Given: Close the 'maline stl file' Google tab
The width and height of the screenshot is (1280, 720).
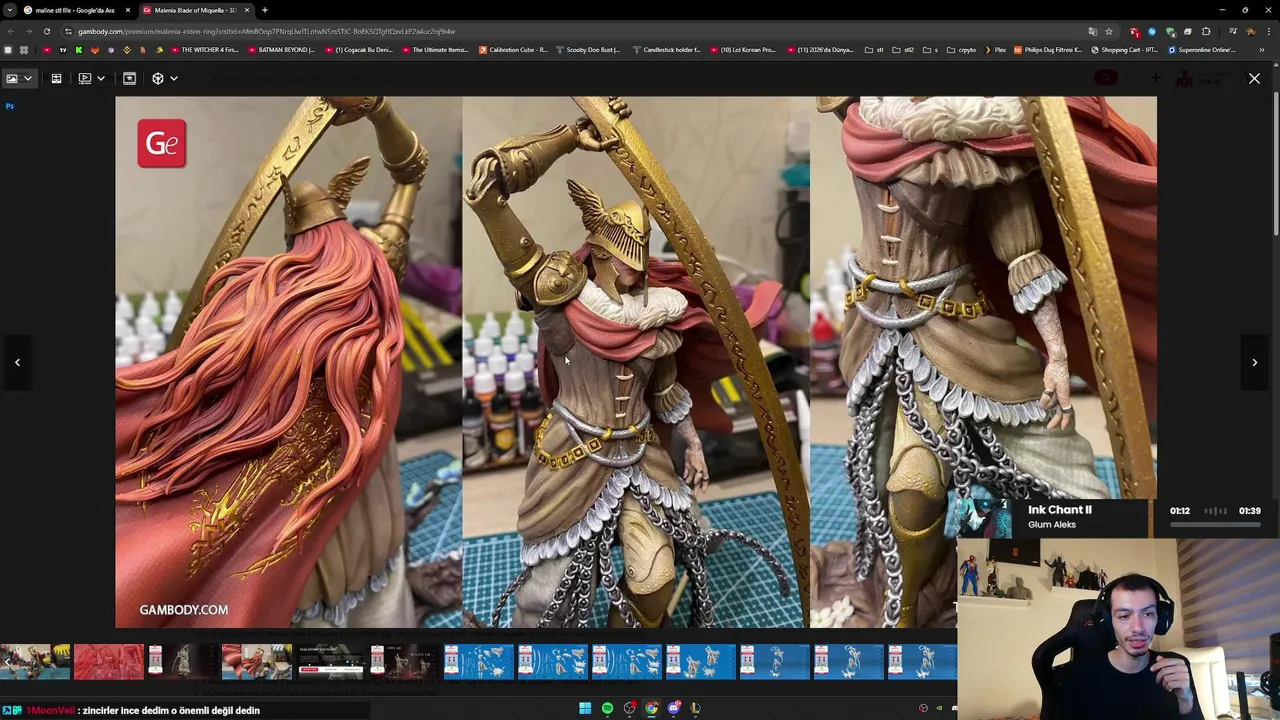Looking at the screenshot, I should pyautogui.click(x=128, y=10).
